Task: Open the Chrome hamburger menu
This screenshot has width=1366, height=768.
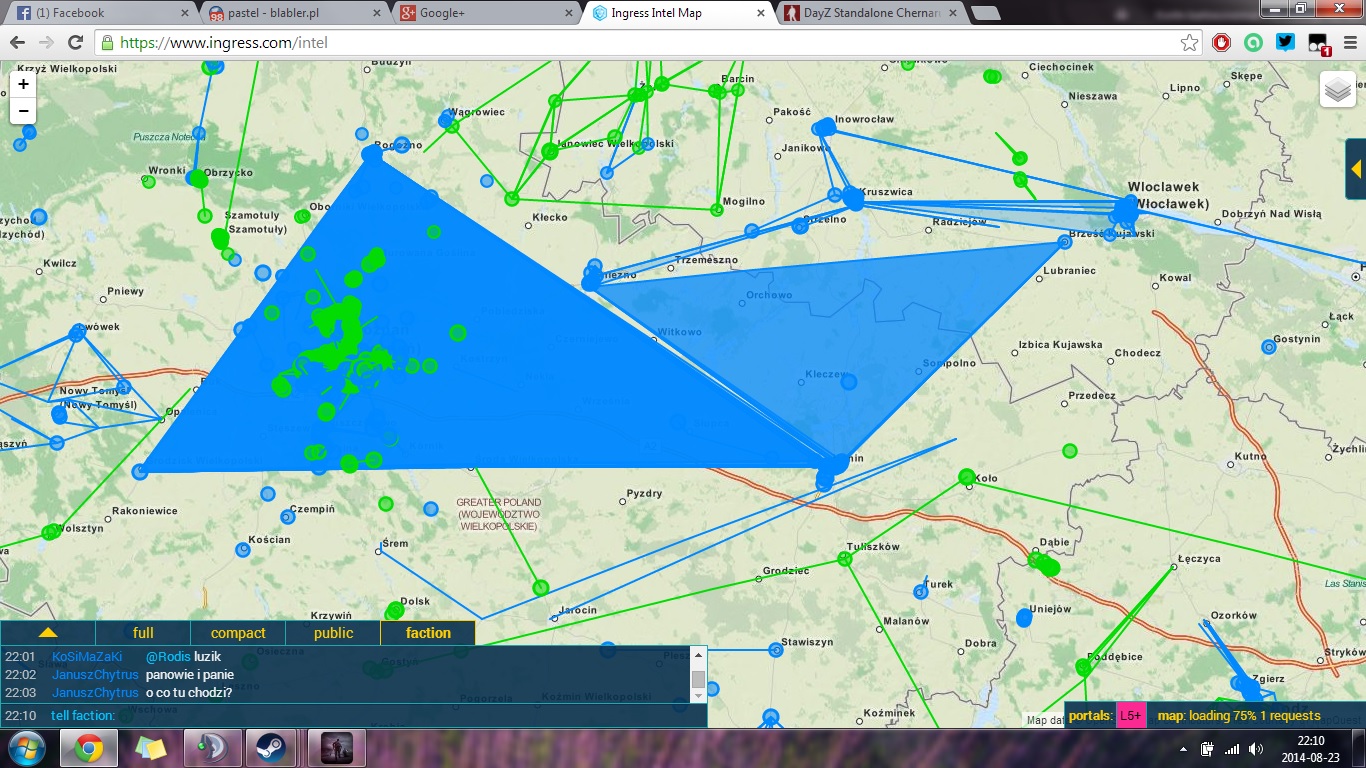Action: (1347, 43)
